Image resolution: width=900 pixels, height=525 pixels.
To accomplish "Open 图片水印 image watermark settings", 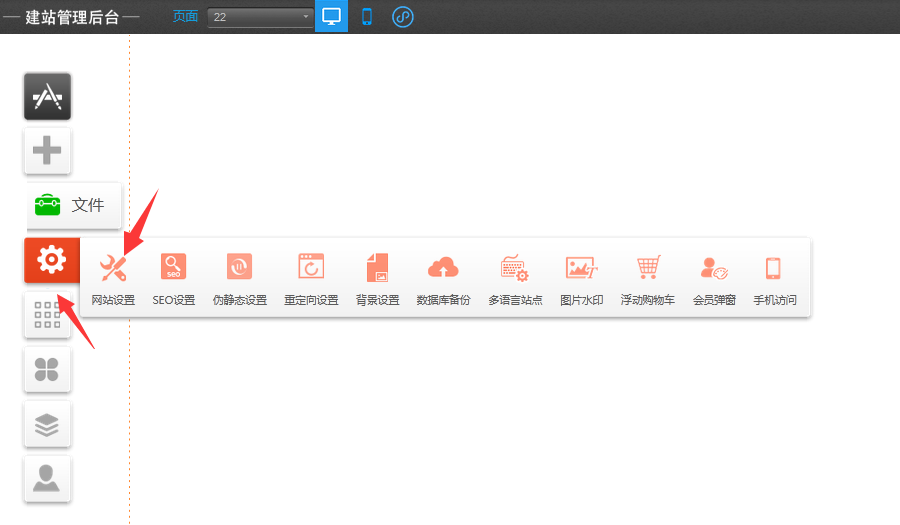I will tap(581, 277).
